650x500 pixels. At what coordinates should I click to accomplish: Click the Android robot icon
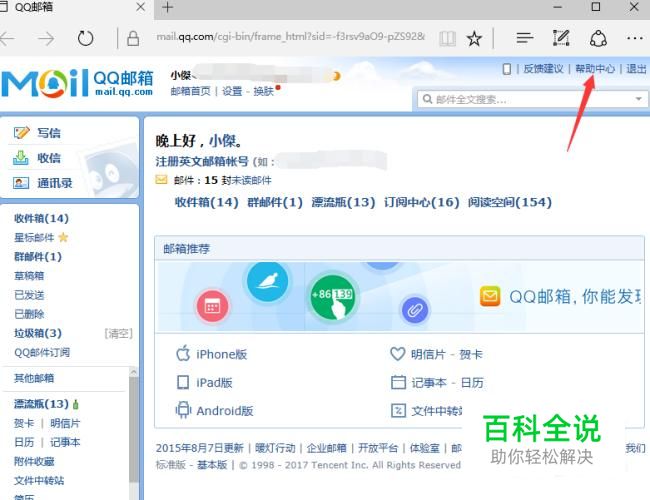click(183, 410)
